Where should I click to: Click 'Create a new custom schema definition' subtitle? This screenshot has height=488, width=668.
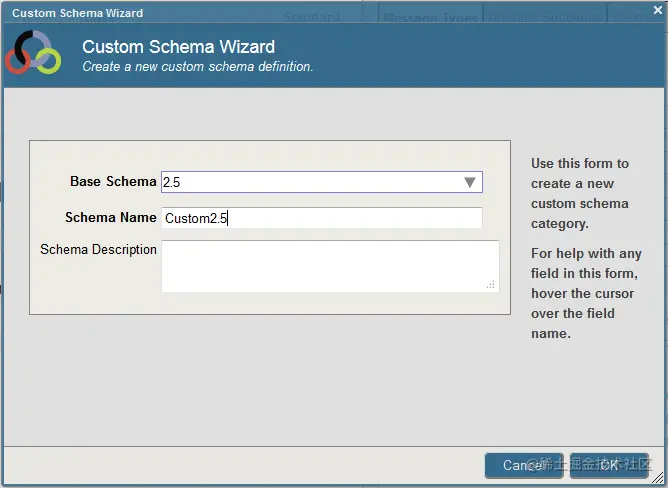pyautogui.click(x=198, y=66)
